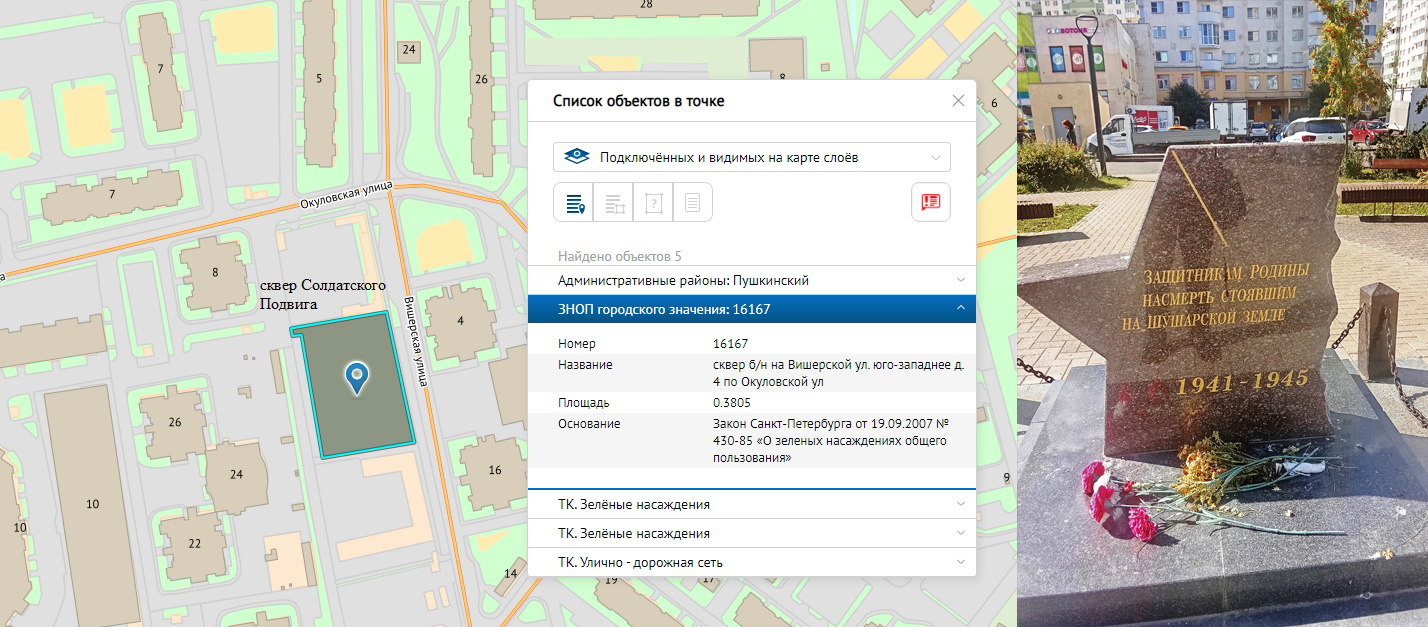Select the law text "Закон Санкт-Петербурга от 19.09.2007"
The width and height of the screenshot is (1428, 627).
pyautogui.click(x=830, y=440)
